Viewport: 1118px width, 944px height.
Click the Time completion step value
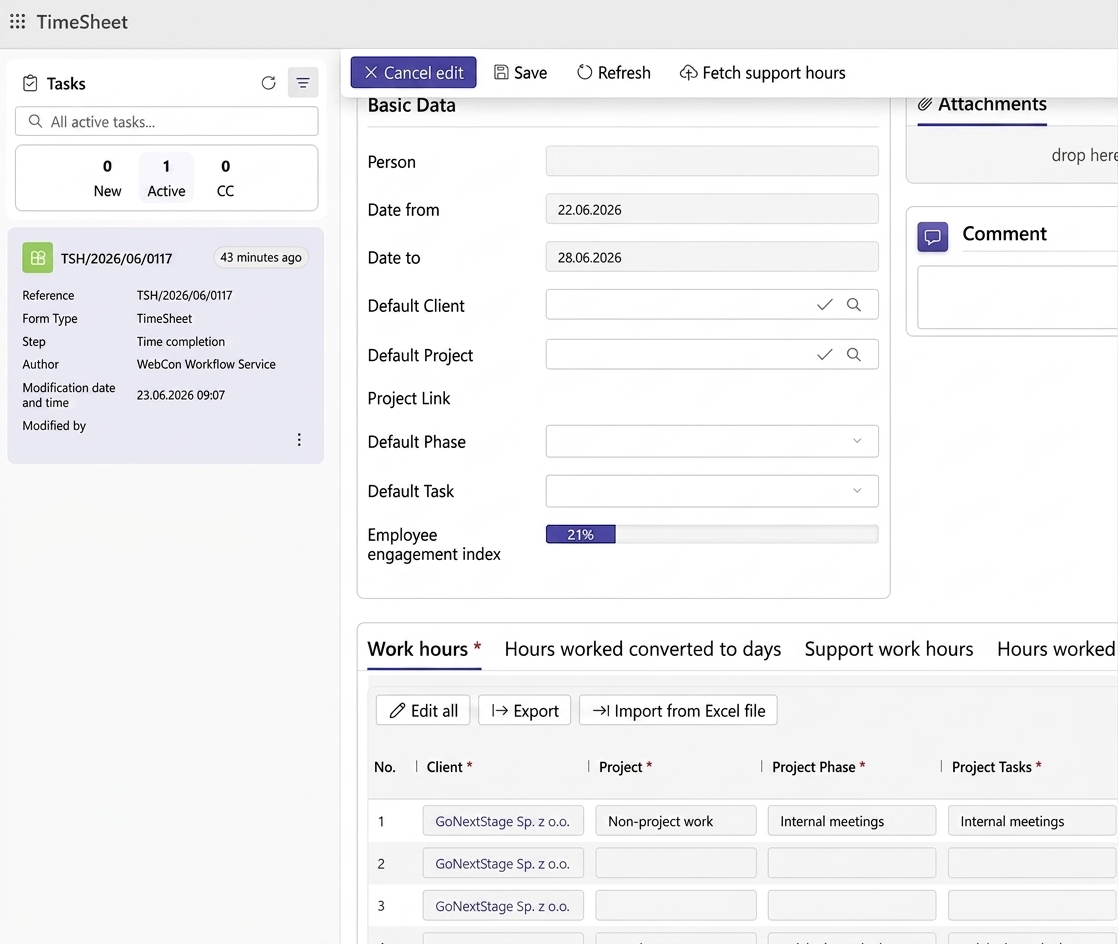(x=180, y=342)
